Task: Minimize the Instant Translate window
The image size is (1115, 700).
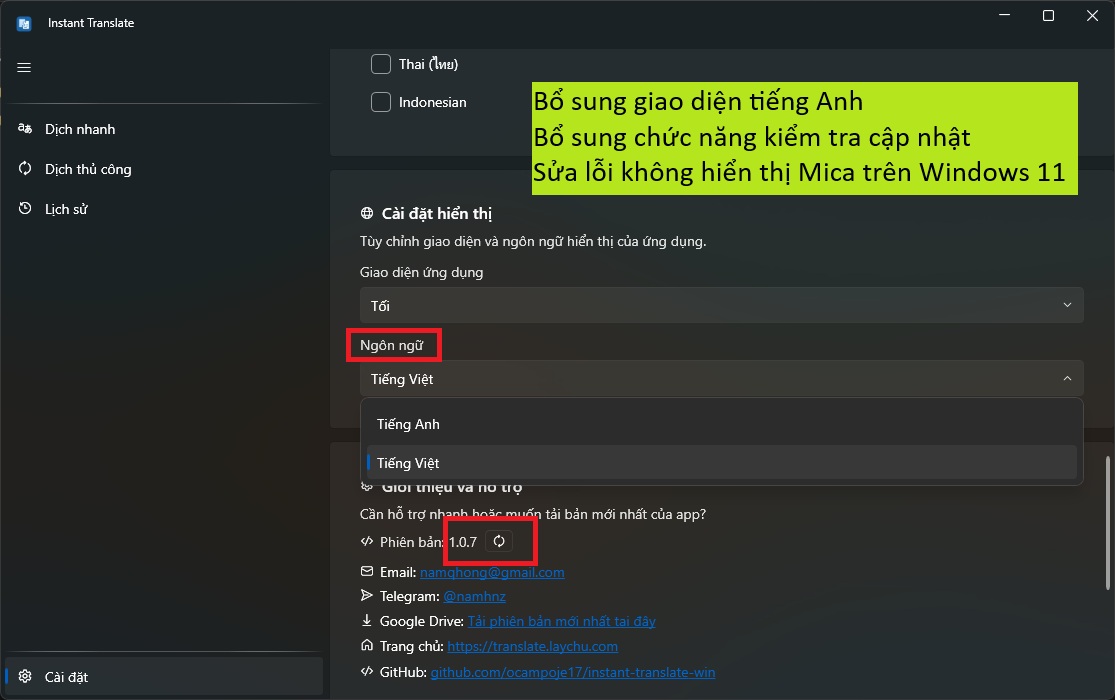Action: pyautogui.click(x=1005, y=16)
